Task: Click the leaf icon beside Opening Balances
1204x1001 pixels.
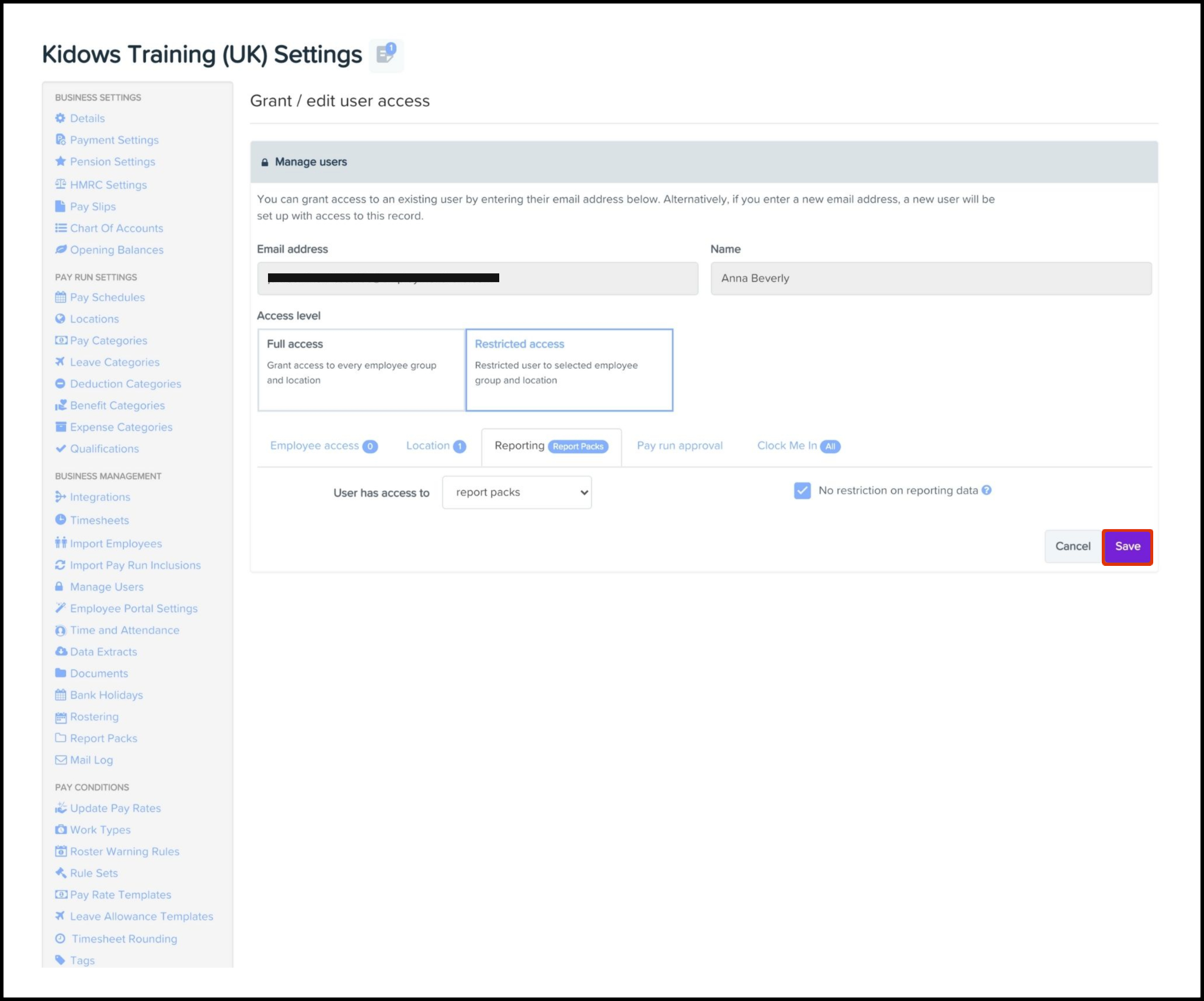Action: click(x=60, y=249)
